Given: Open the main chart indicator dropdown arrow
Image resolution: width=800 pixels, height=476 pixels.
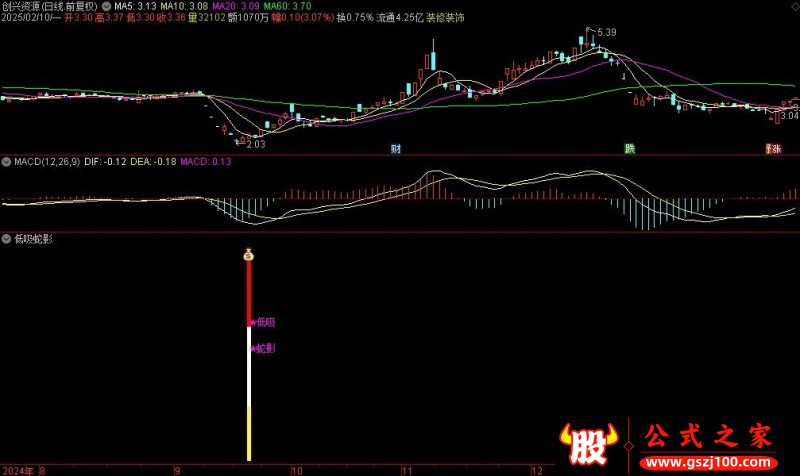Looking at the screenshot, I should (106, 7).
